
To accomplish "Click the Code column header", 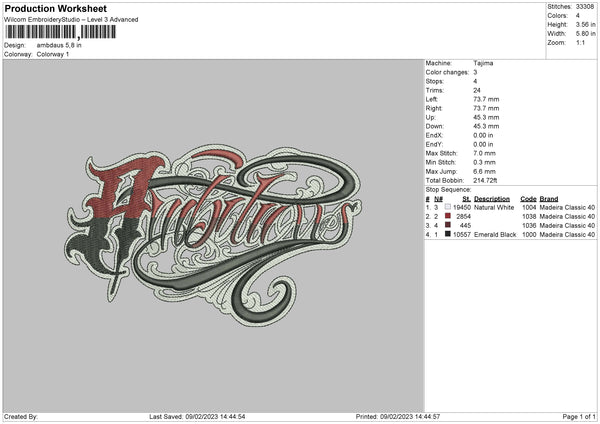I will coord(528,198).
